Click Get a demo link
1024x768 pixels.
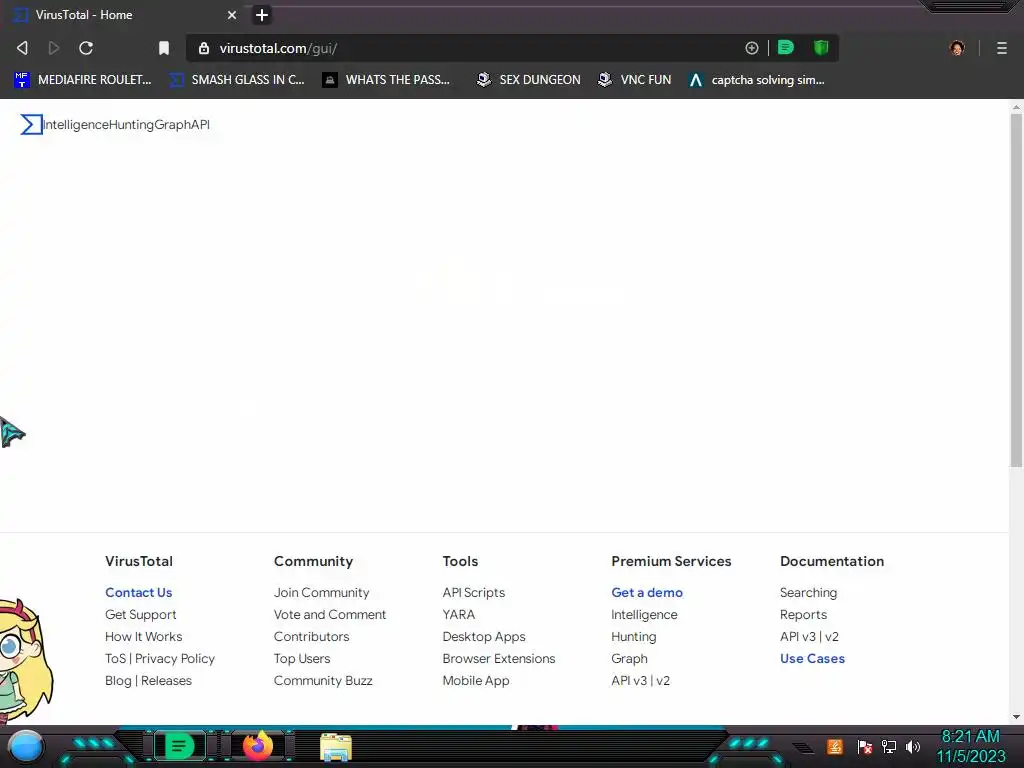tap(647, 592)
